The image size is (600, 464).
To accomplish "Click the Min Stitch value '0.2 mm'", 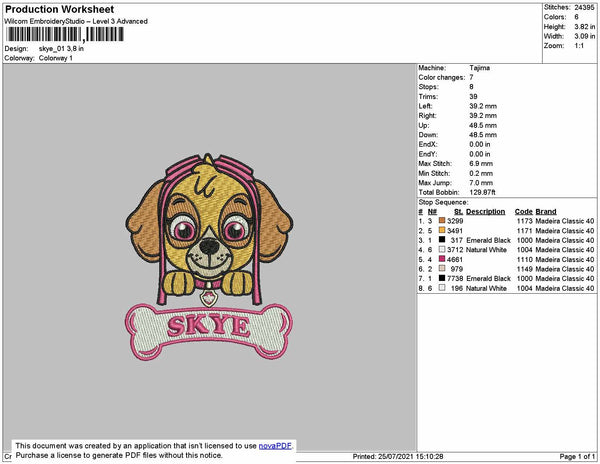I will tap(481, 173).
